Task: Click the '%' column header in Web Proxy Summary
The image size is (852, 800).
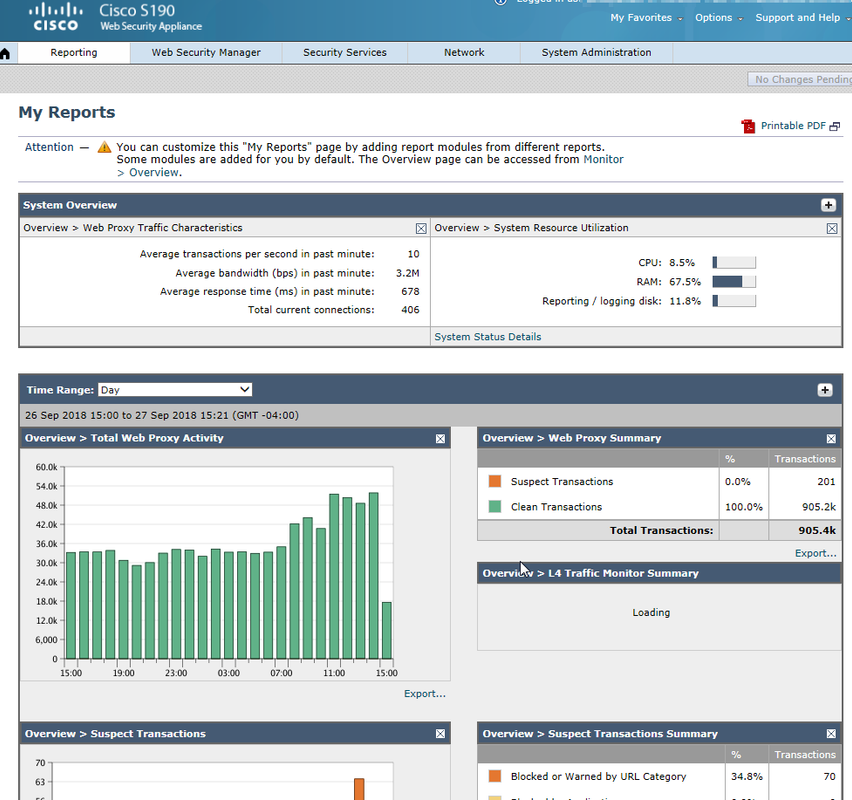Action: (730, 459)
